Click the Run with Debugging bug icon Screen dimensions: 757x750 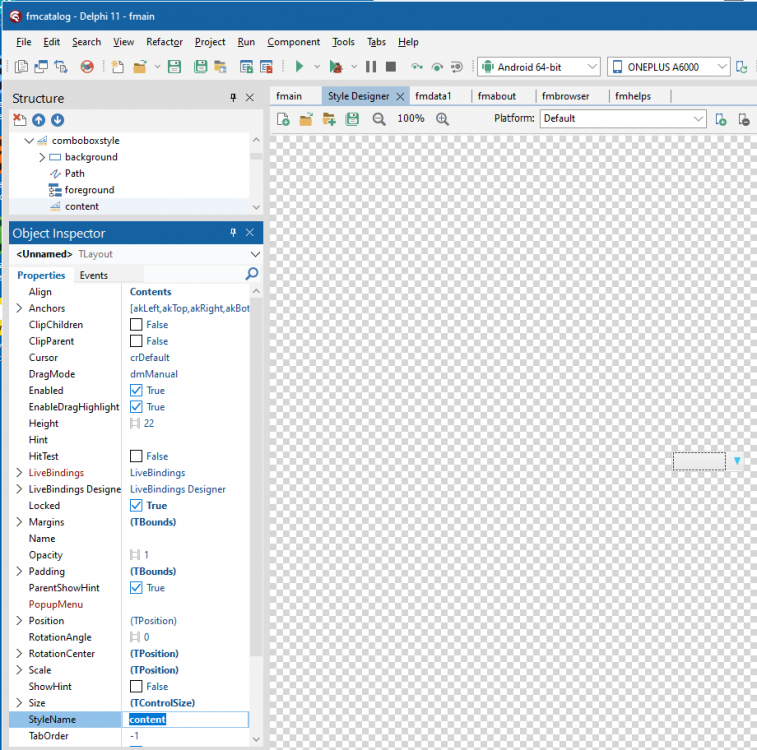click(x=336, y=67)
